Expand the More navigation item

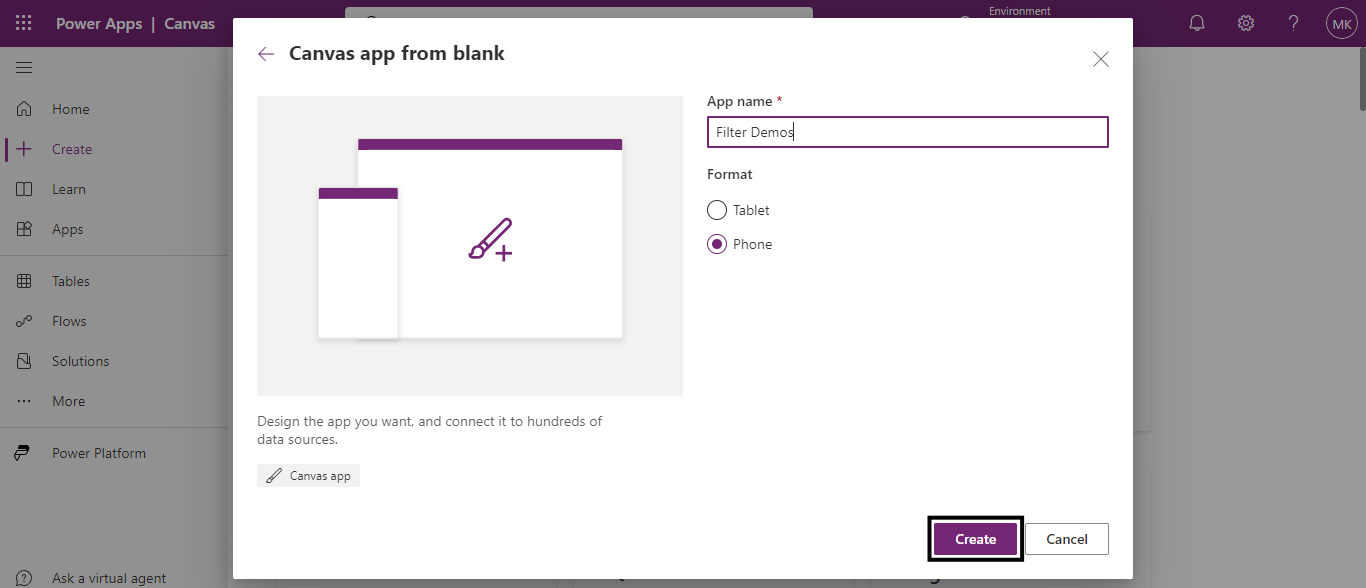(68, 401)
